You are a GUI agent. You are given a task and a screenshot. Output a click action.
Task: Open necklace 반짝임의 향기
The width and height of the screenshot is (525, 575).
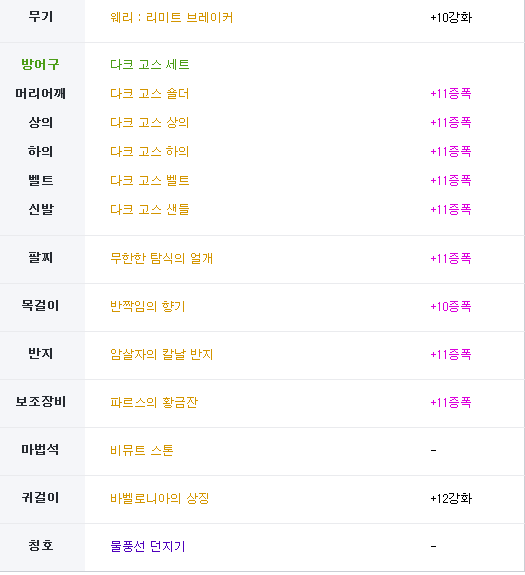148,306
